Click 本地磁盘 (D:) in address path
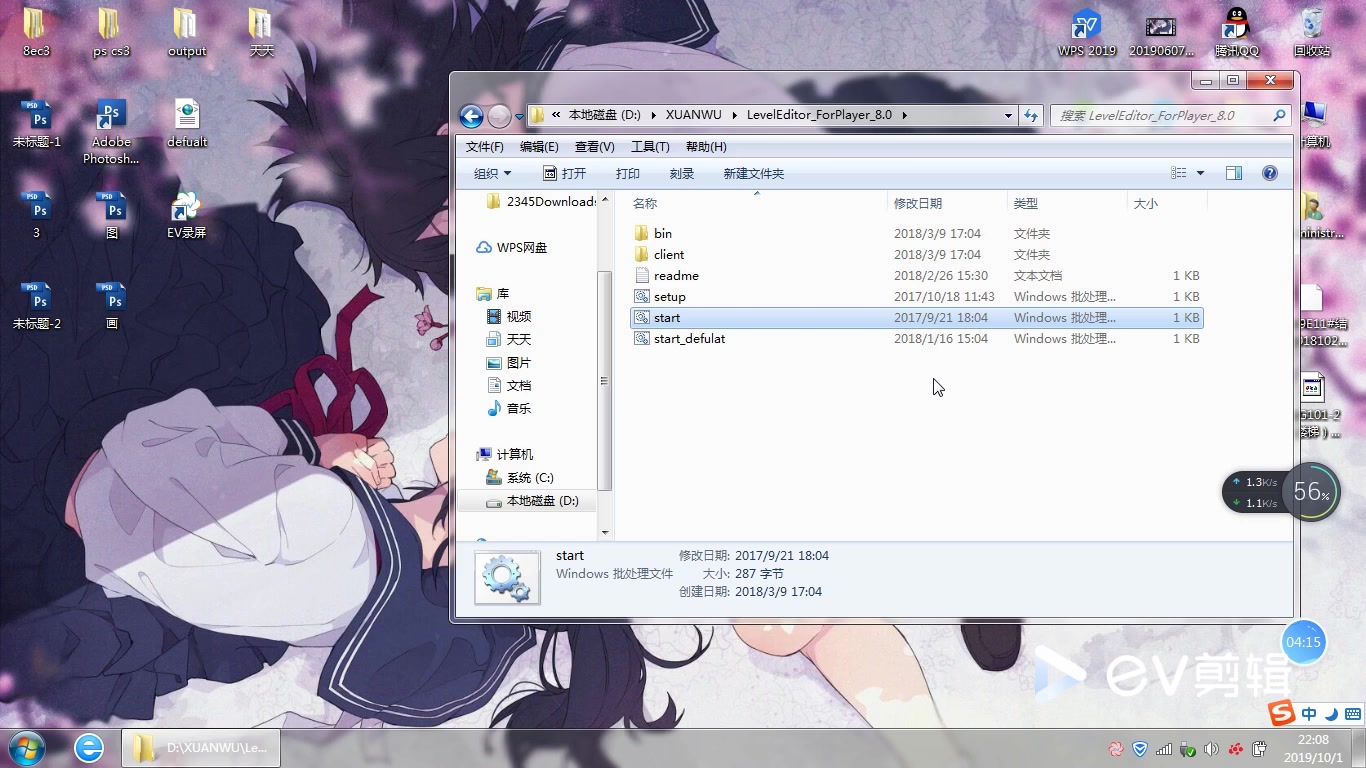Image resolution: width=1366 pixels, height=768 pixels. click(604, 115)
